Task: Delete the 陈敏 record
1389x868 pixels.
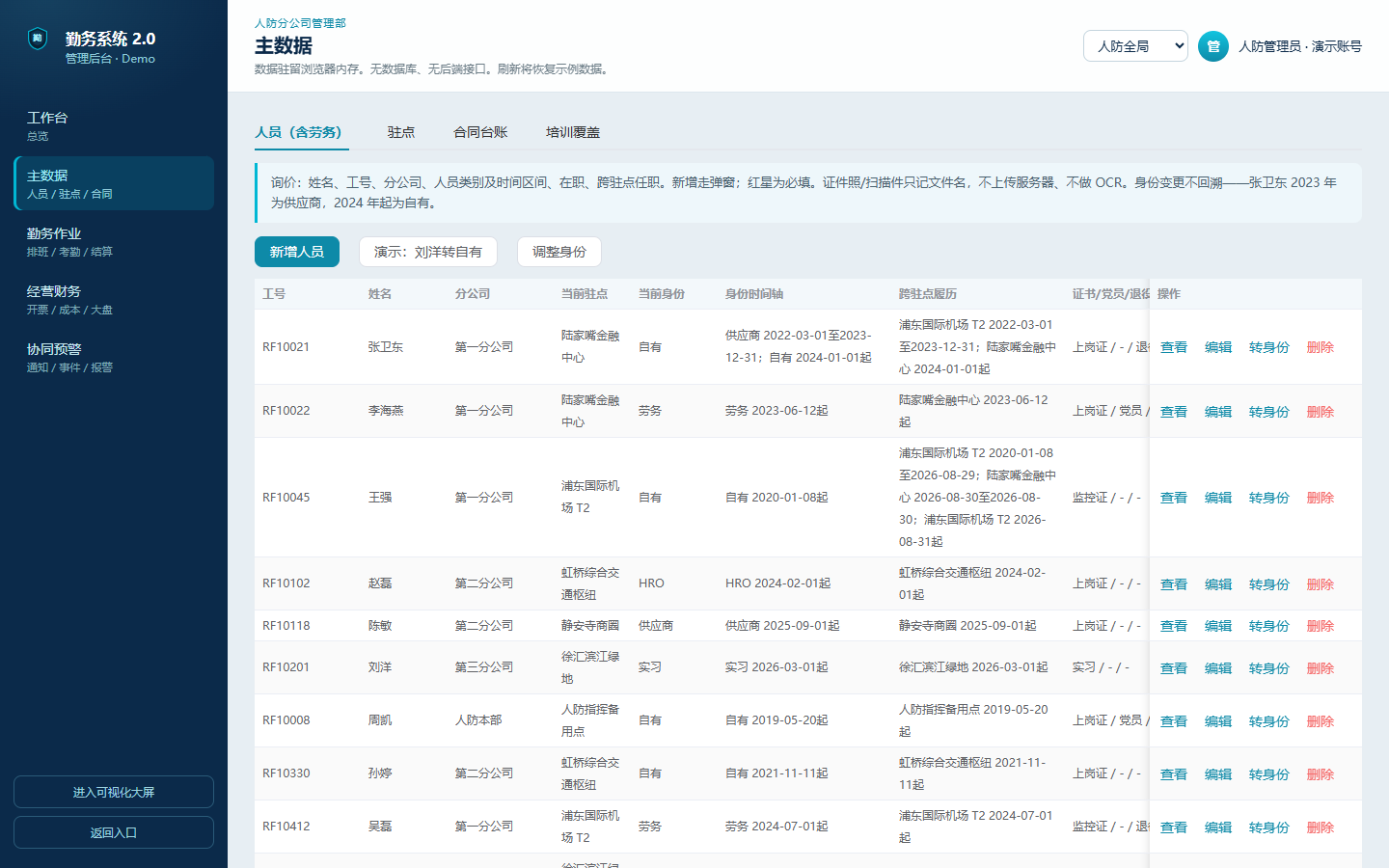Action: [1321, 626]
